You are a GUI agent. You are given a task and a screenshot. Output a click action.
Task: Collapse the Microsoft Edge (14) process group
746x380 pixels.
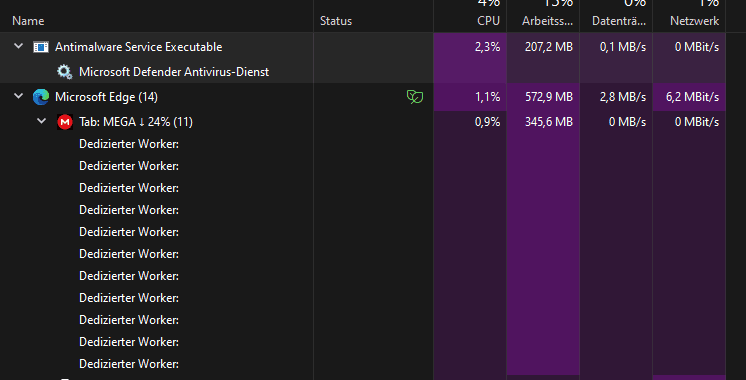pos(19,96)
